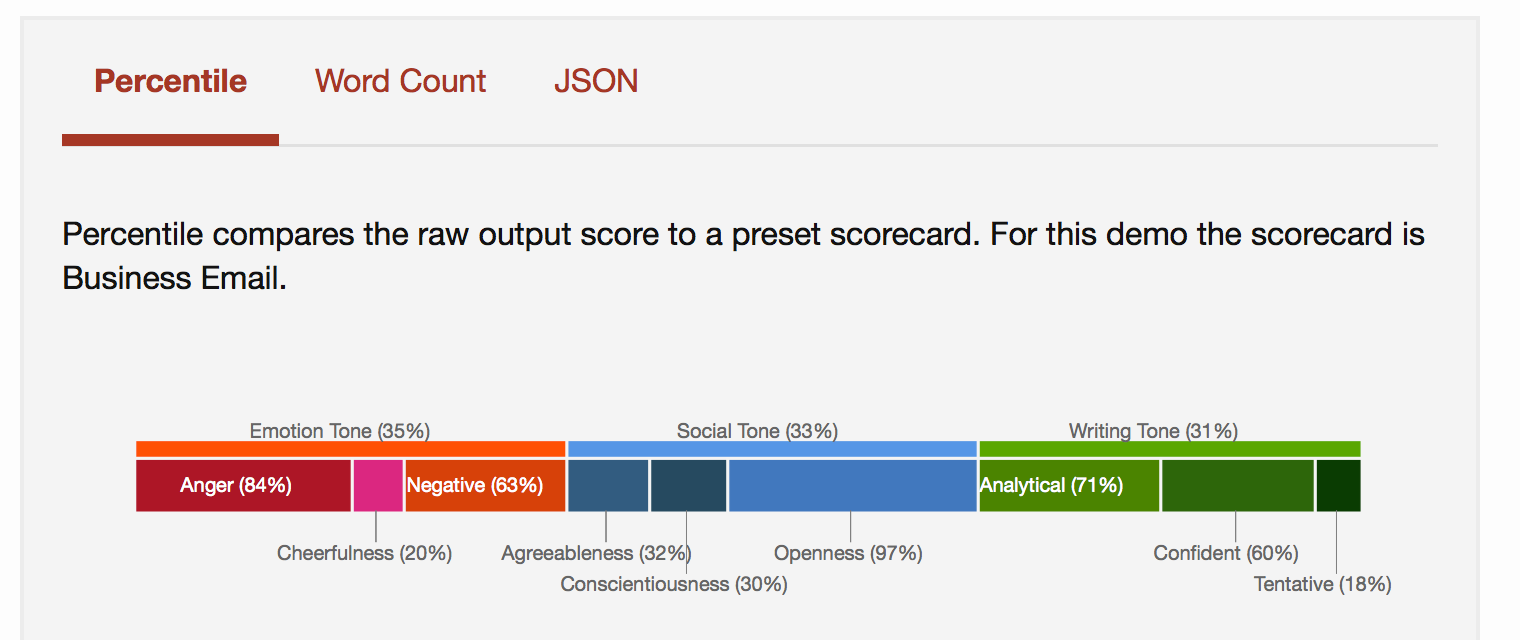Select the wide blue Openness segment
This screenshot has width=1520, height=640.
tap(852, 486)
